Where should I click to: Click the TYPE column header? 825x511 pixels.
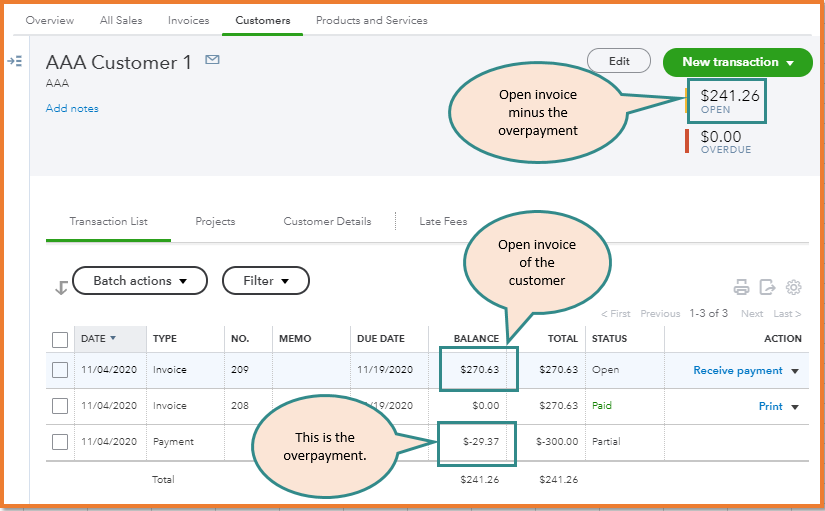tap(165, 339)
